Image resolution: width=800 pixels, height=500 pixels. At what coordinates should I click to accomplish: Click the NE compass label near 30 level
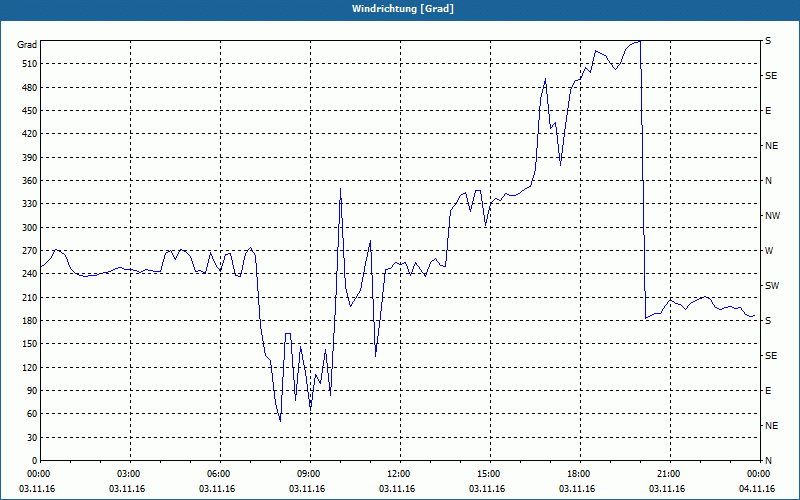pos(771,426)
